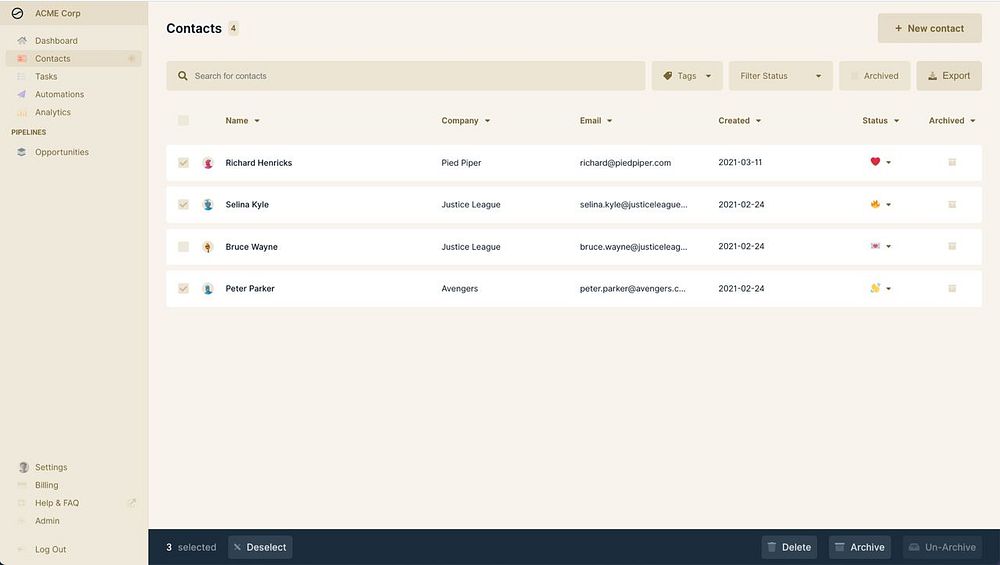This screenshot has width=1000, height=565.
Task: Click the Opportunities stack icon
Action: point(22,152)
